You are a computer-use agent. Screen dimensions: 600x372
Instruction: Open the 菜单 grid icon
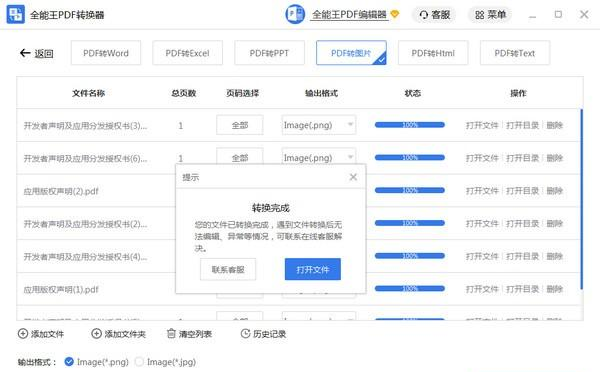[479, 15]
